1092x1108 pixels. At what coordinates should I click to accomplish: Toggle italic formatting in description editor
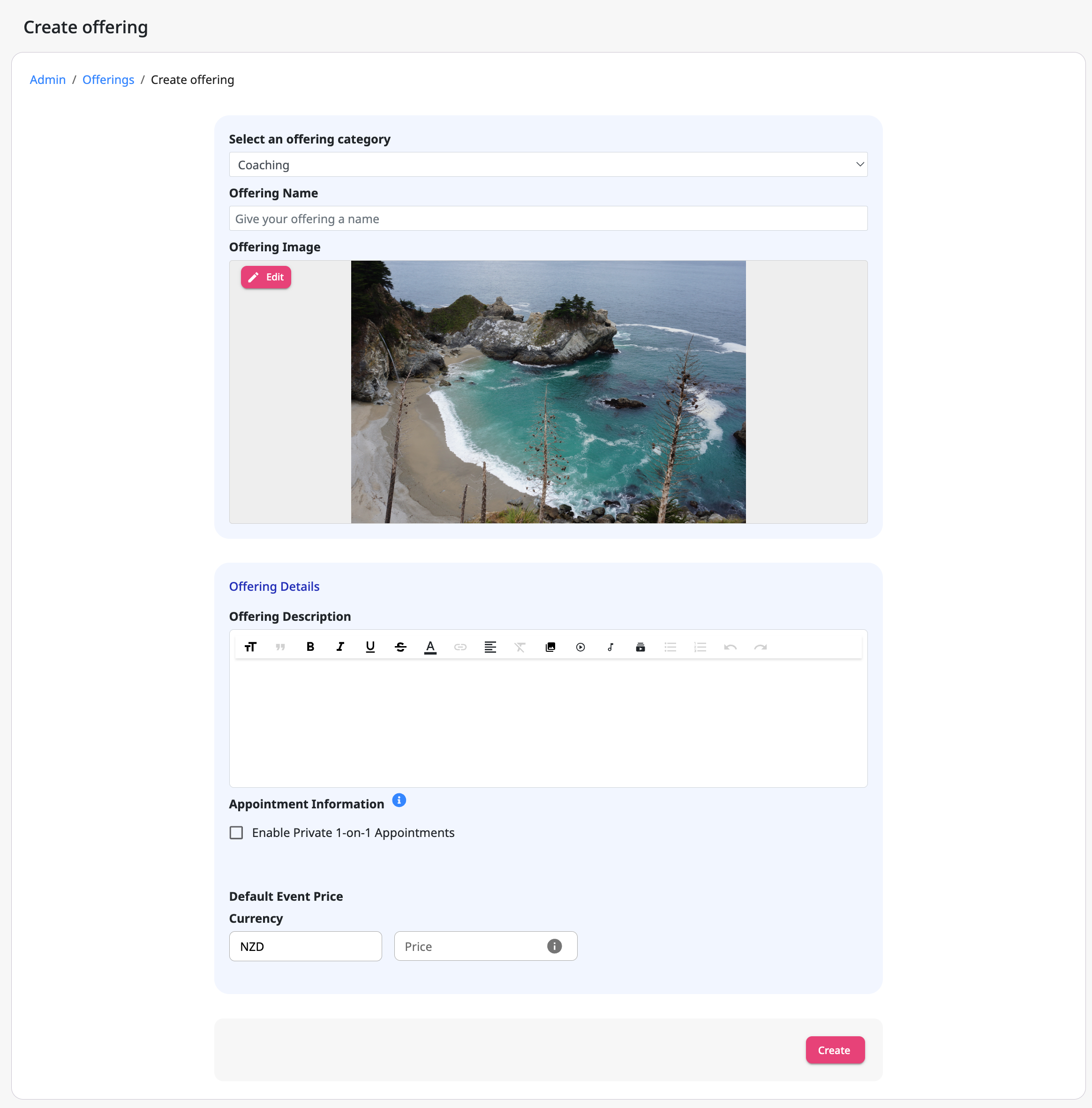(x=340, y=647)
